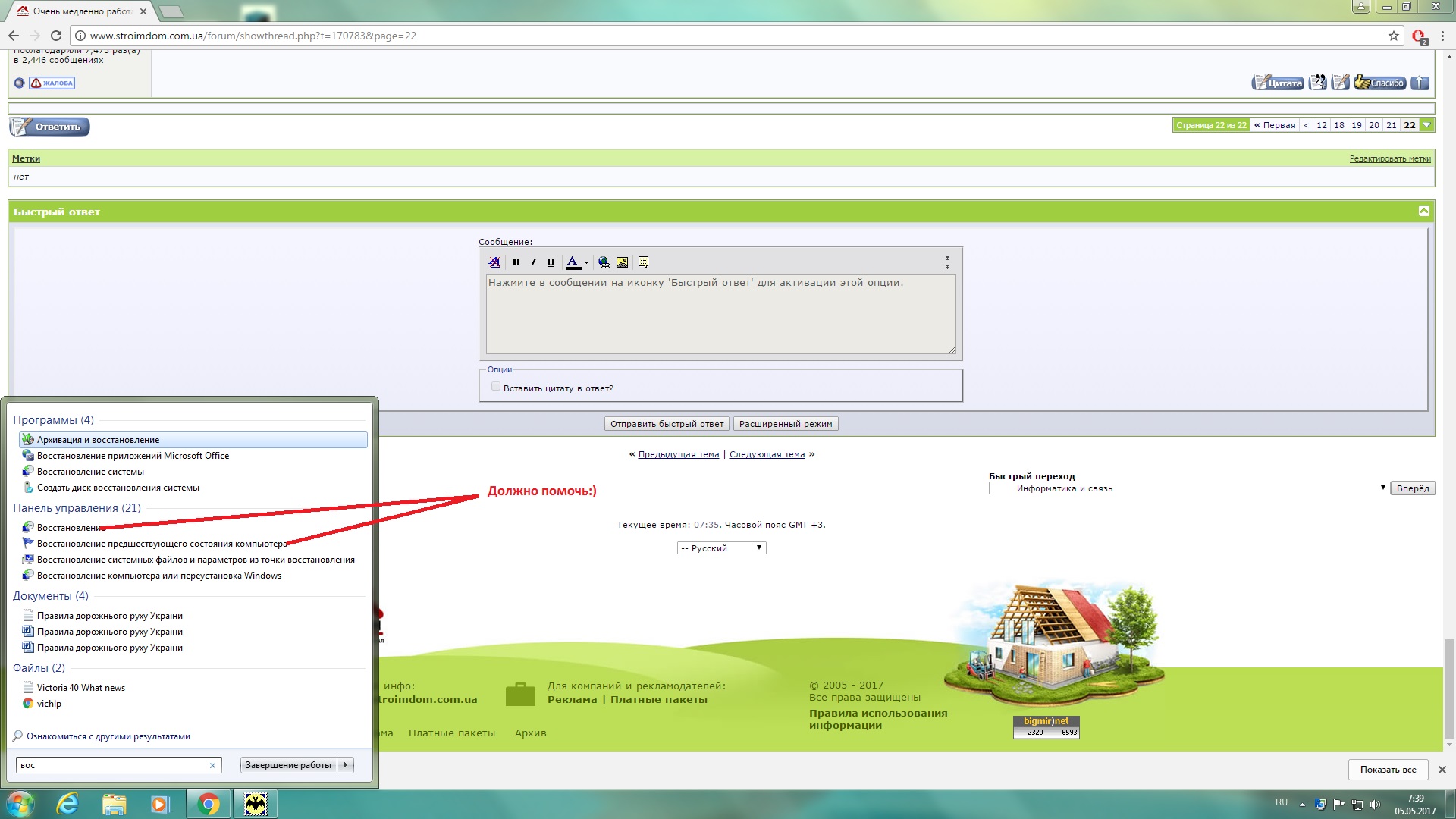Screen dimensions: 1456x819
Task: Open Chrome from the taskbar
Action: coord(209,804)
